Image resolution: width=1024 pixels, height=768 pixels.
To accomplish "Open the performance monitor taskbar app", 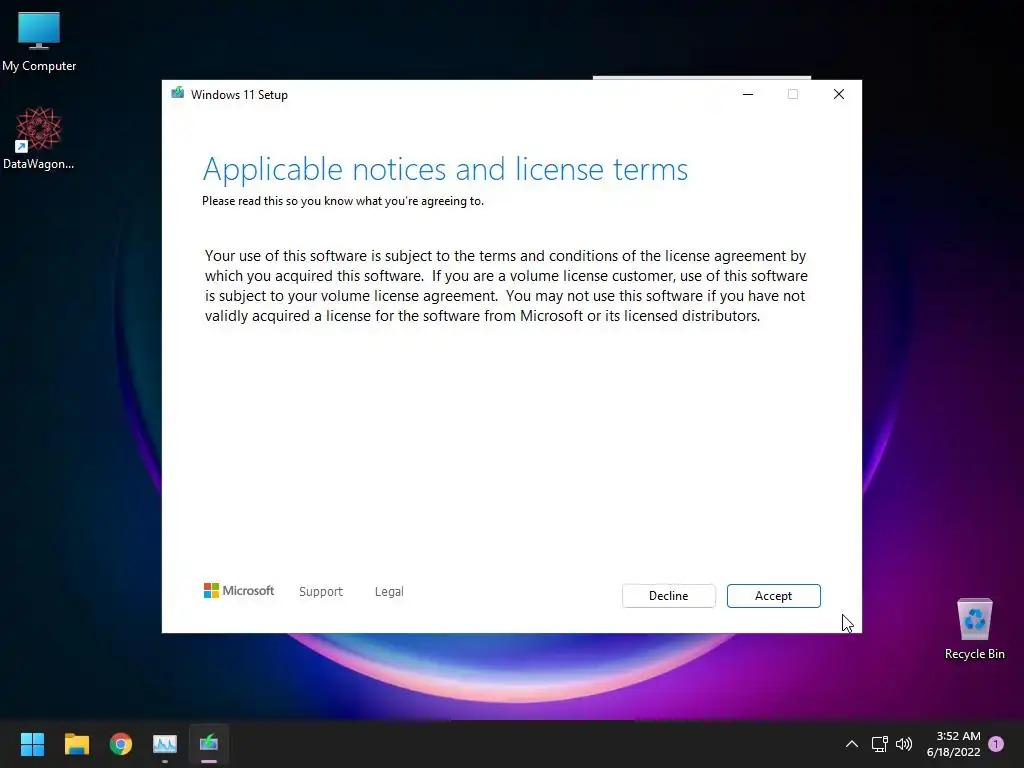I will click(x=165, y=744).
